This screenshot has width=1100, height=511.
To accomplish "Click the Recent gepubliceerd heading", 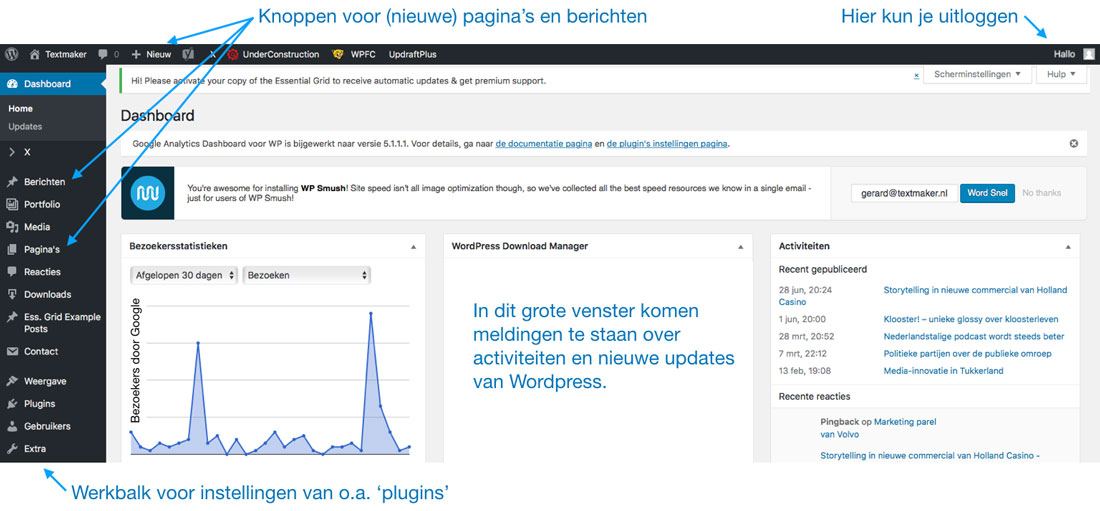I will 823,269.
